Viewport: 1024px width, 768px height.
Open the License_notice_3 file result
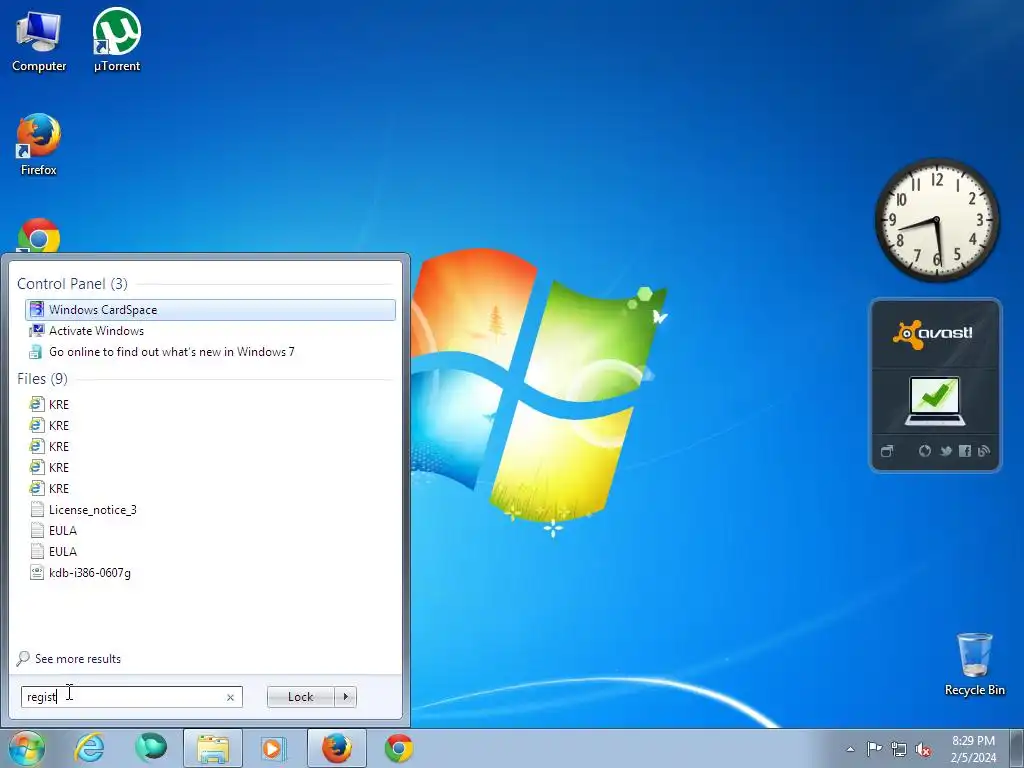click(x=210, y=509)
